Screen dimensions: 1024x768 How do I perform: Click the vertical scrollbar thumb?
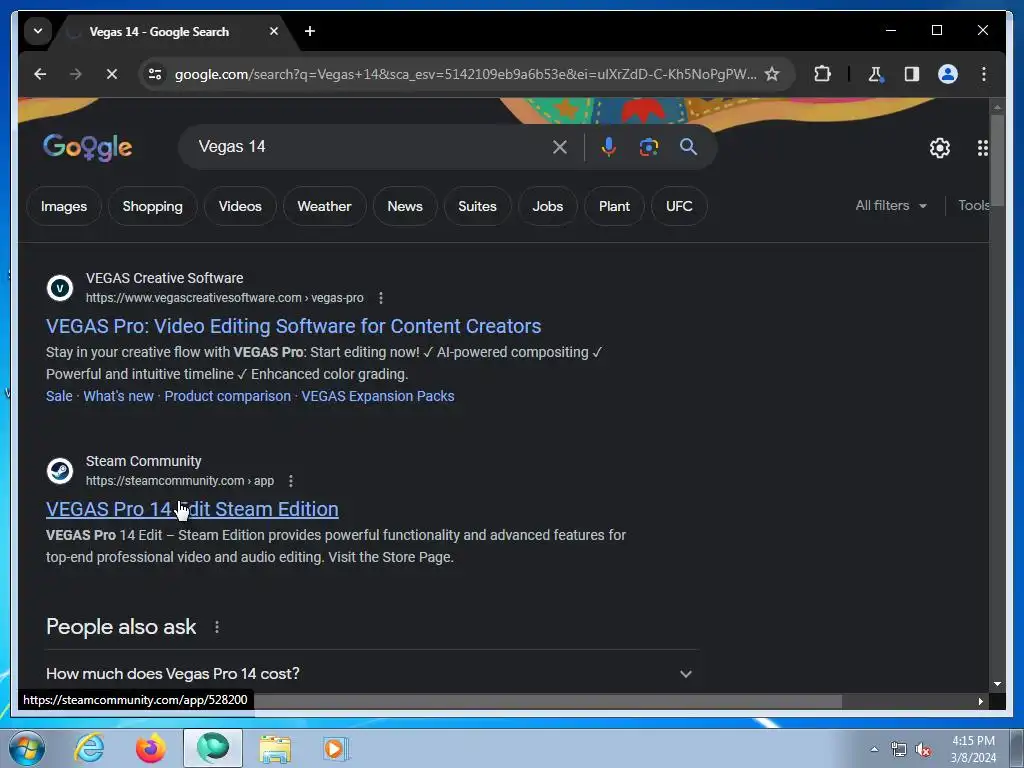pos(997,160)
